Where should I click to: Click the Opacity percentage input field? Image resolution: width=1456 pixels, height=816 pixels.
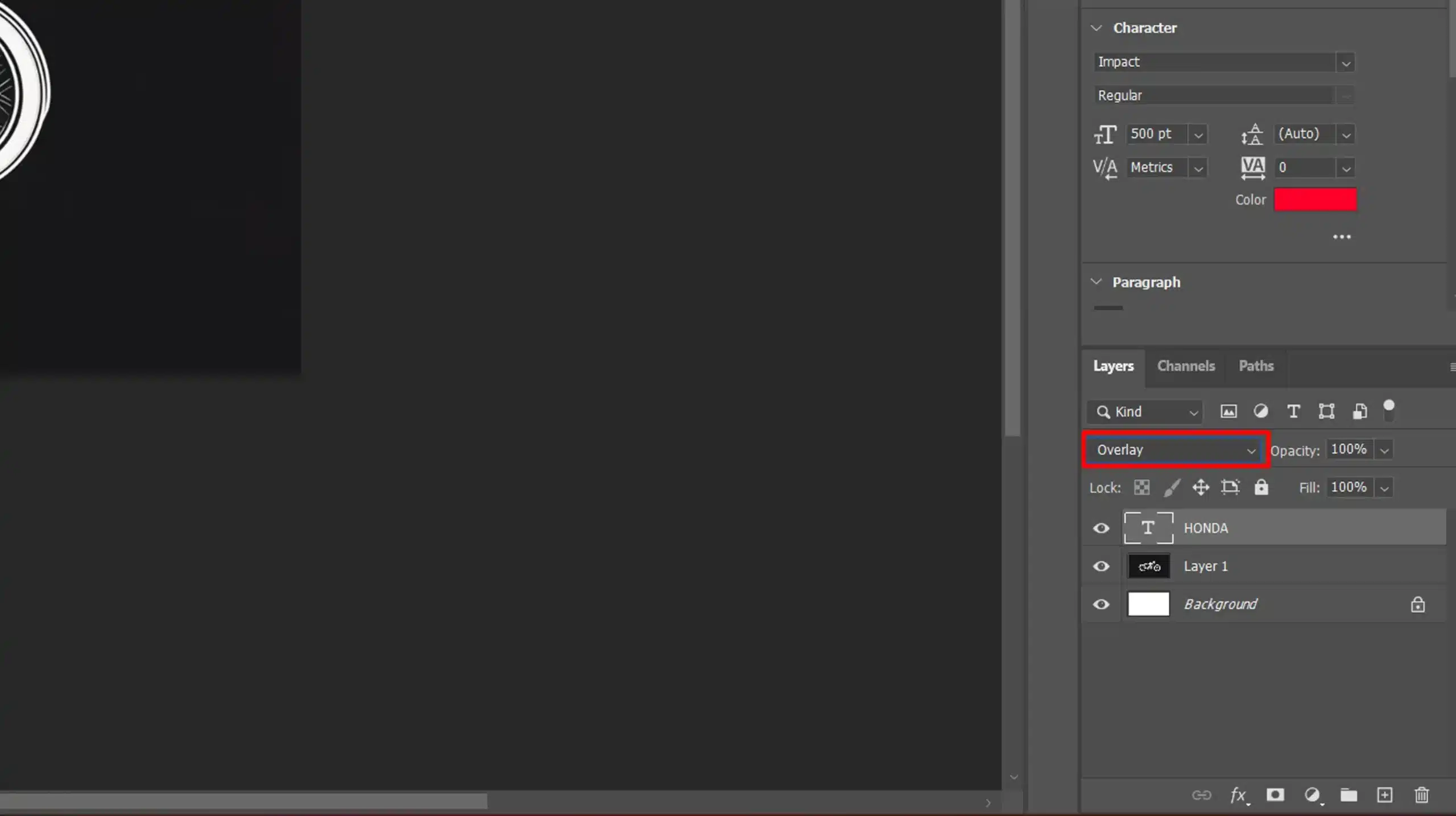coord(1349,449)
